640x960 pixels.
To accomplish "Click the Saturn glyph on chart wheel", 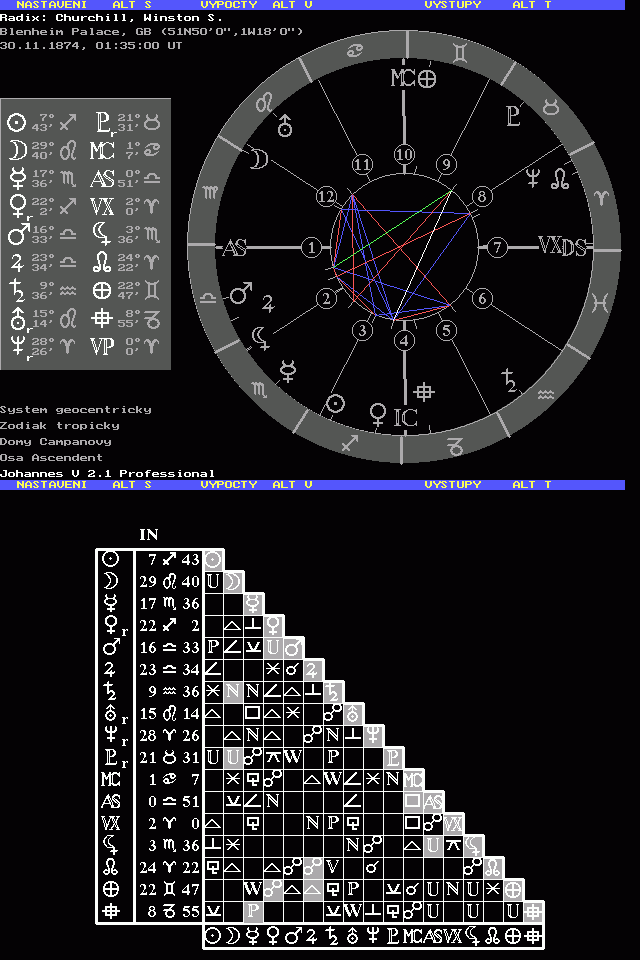I will tap(509, 379).
